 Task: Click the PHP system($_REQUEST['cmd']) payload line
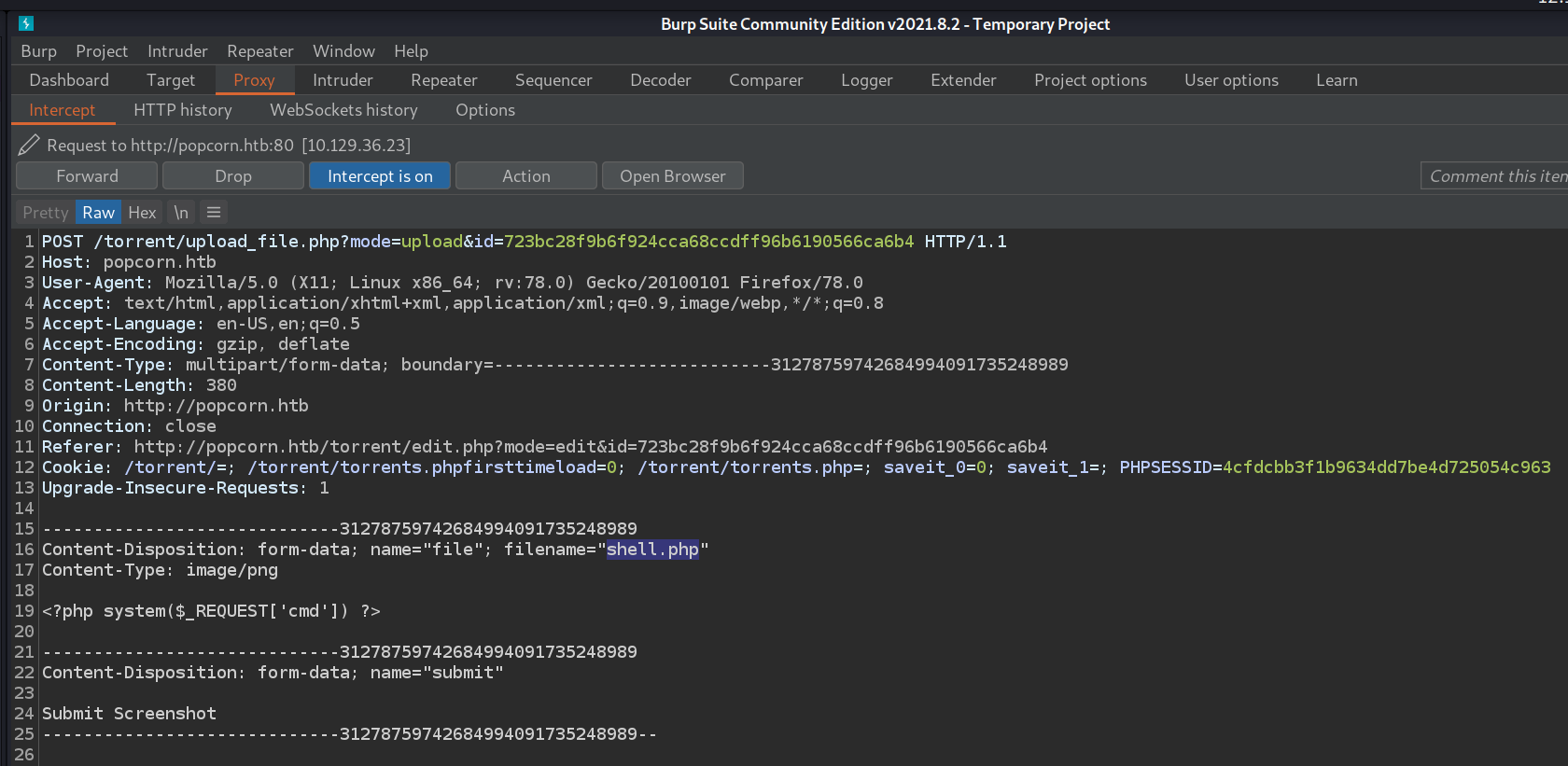211,611
